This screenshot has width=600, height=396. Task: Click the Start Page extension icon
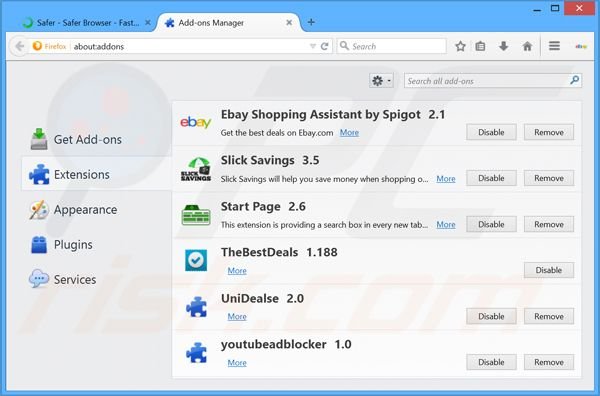tap(196, 215)
